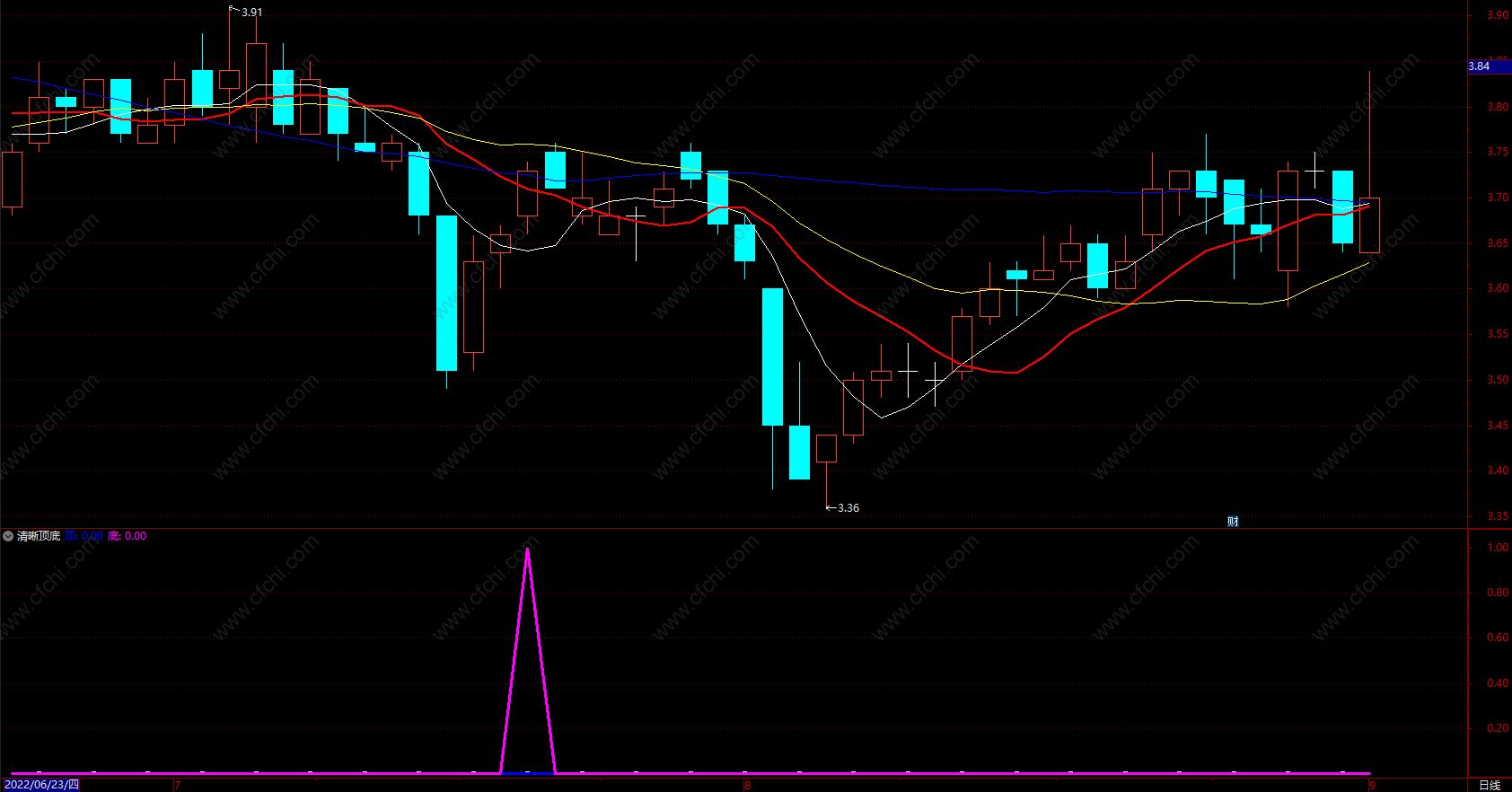Click the highlighted 3.84 price tag
This screenshot has height=792, width=1512.
click(x=1489, y=66)
